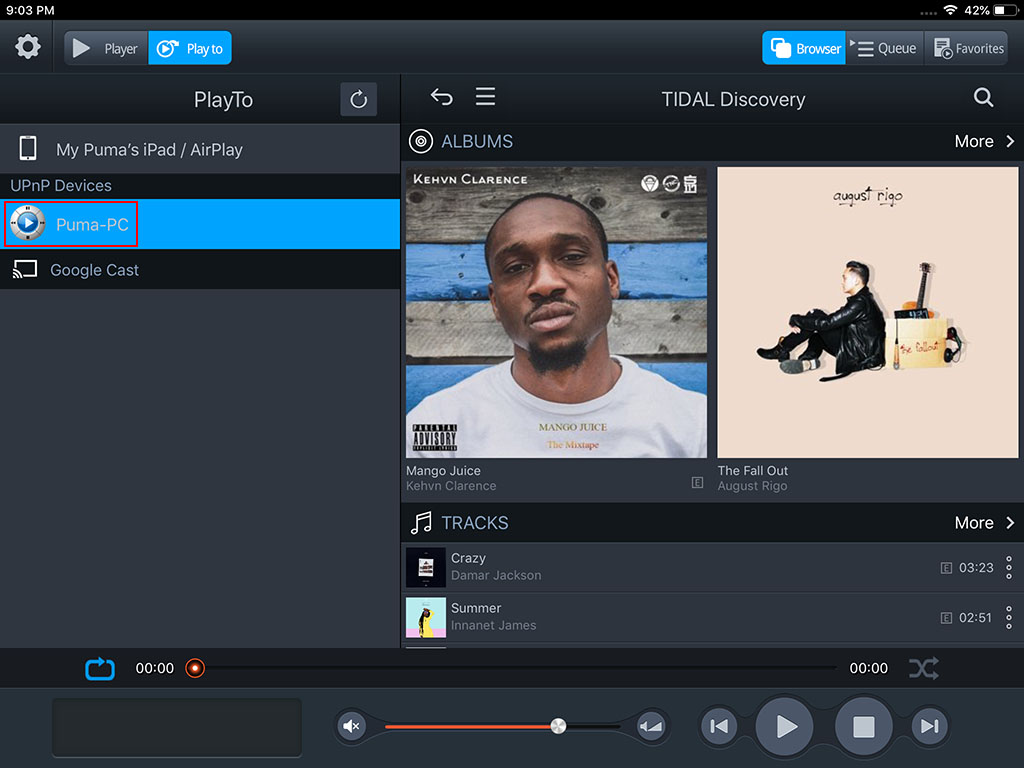The height and width of the screenshot is (768, 1024).
Task: Click August Rigo artist name
Action: pyautogui.click(x=752, y=486)
